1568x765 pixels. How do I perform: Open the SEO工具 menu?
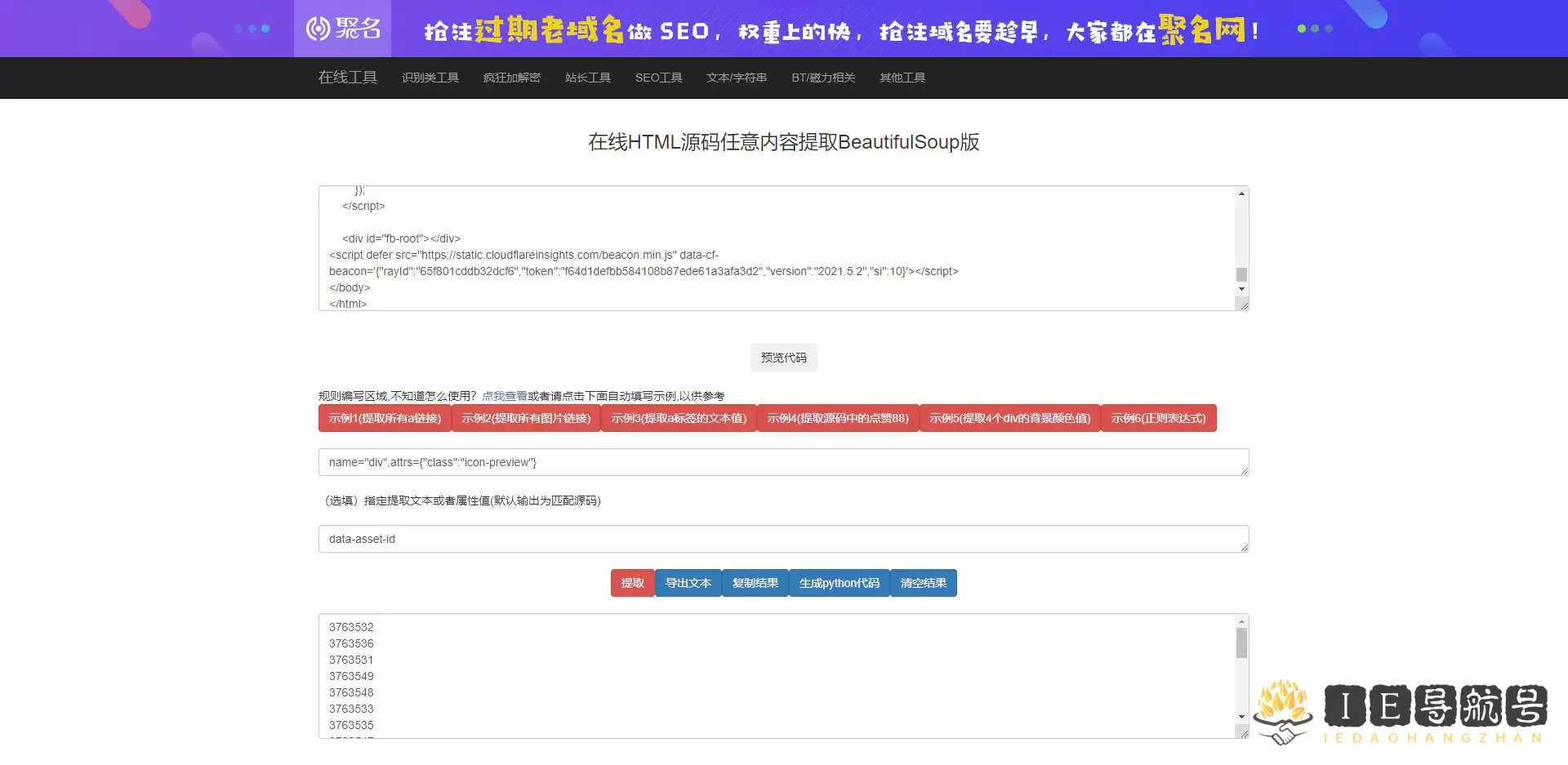(658, 78)
